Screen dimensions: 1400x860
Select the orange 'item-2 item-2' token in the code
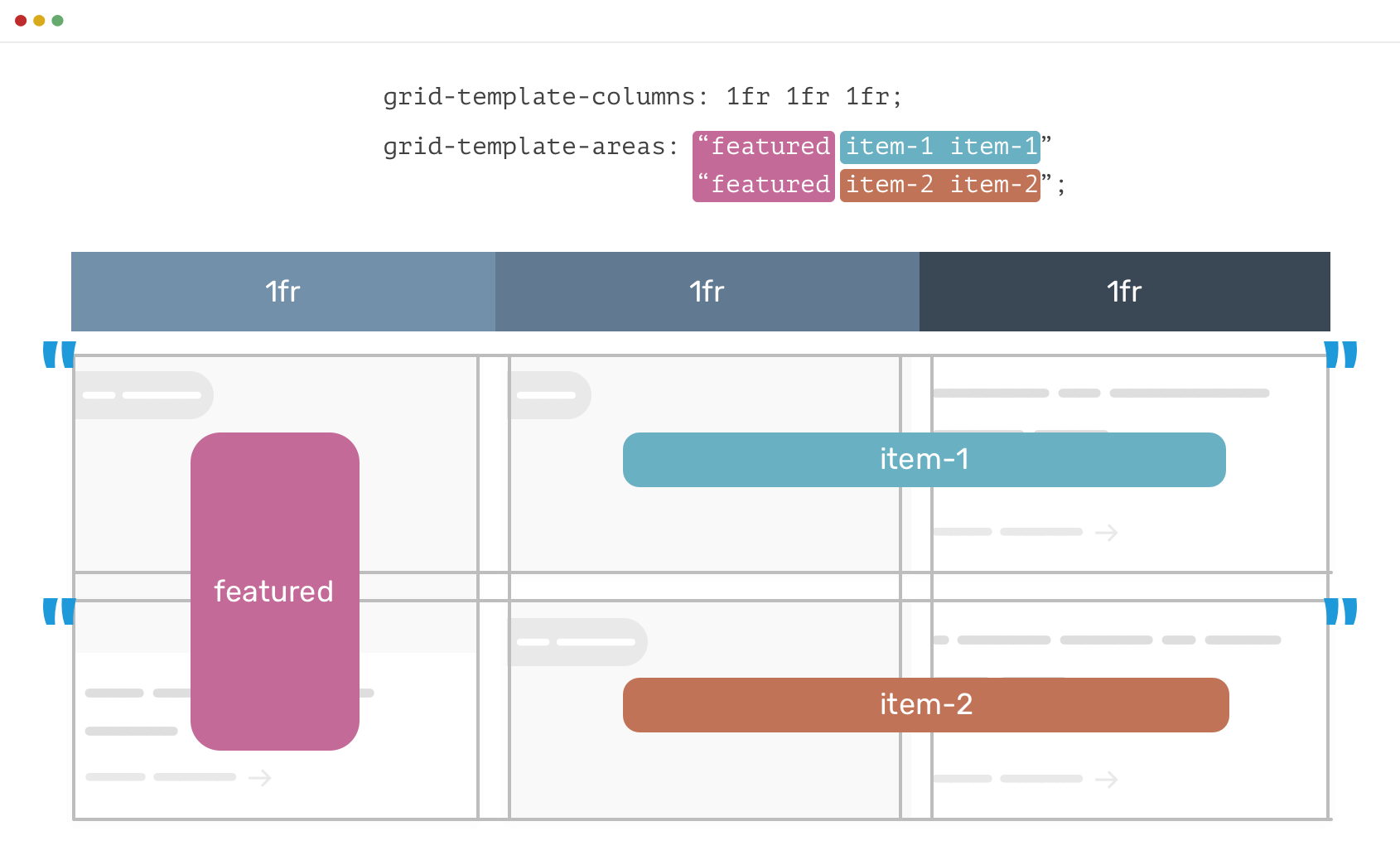coord(940,185)
